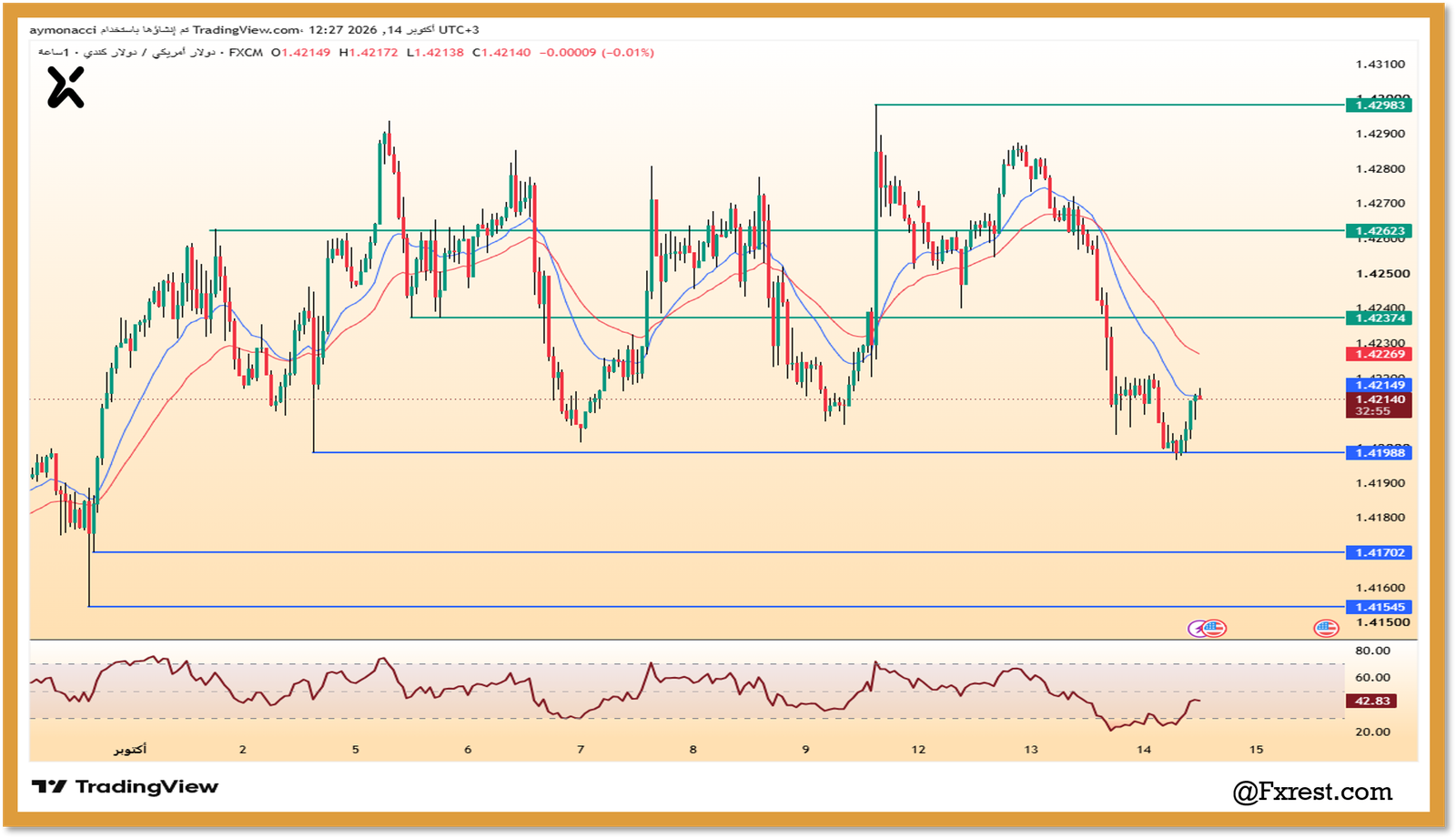Click the high value H1.42172 in the header
1456x838 pixels.
point(369,53)
